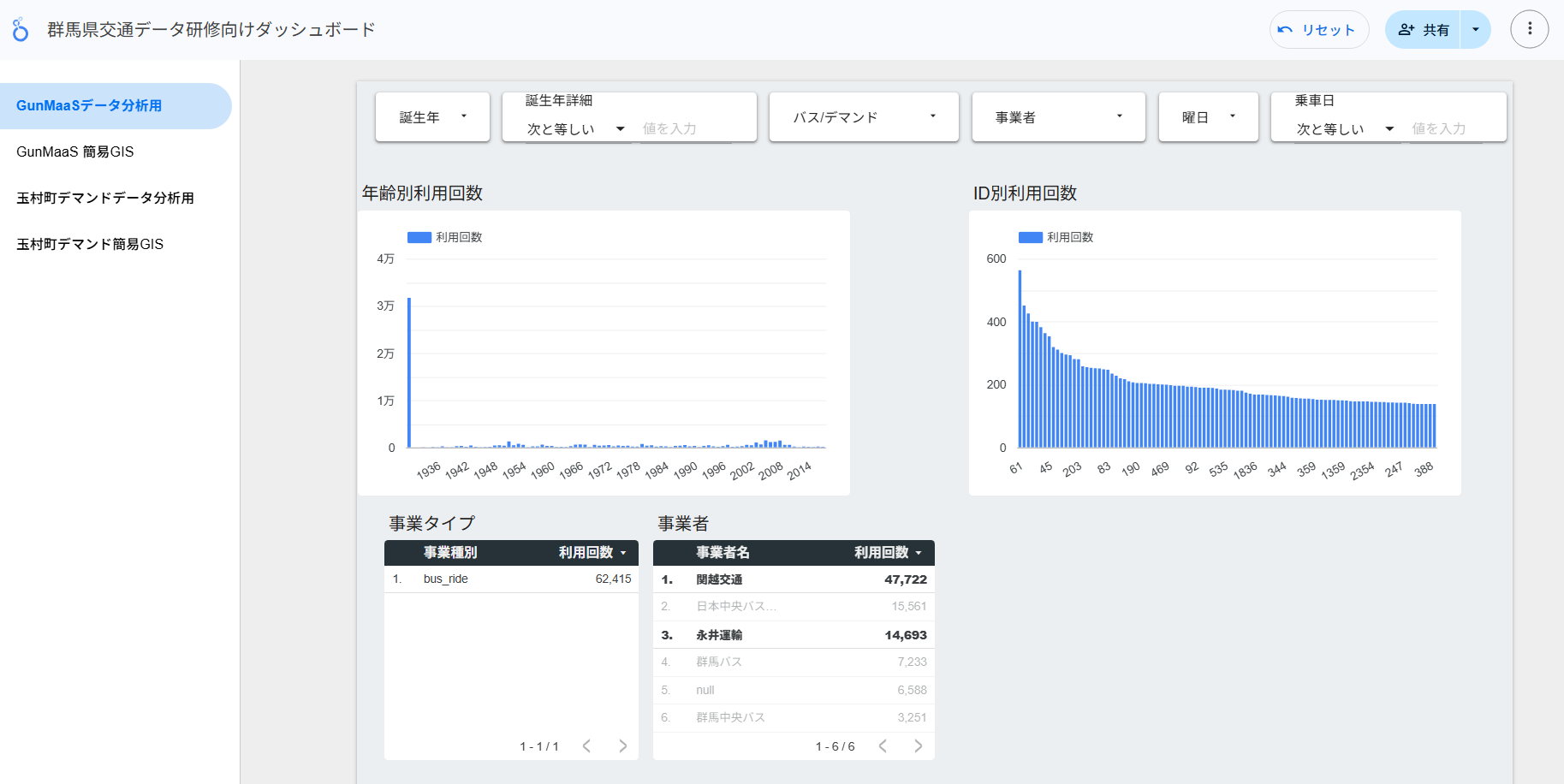Open the 事業者 filter dropdown
This screenshot has width=1564, height=784.
[1058, 117]
